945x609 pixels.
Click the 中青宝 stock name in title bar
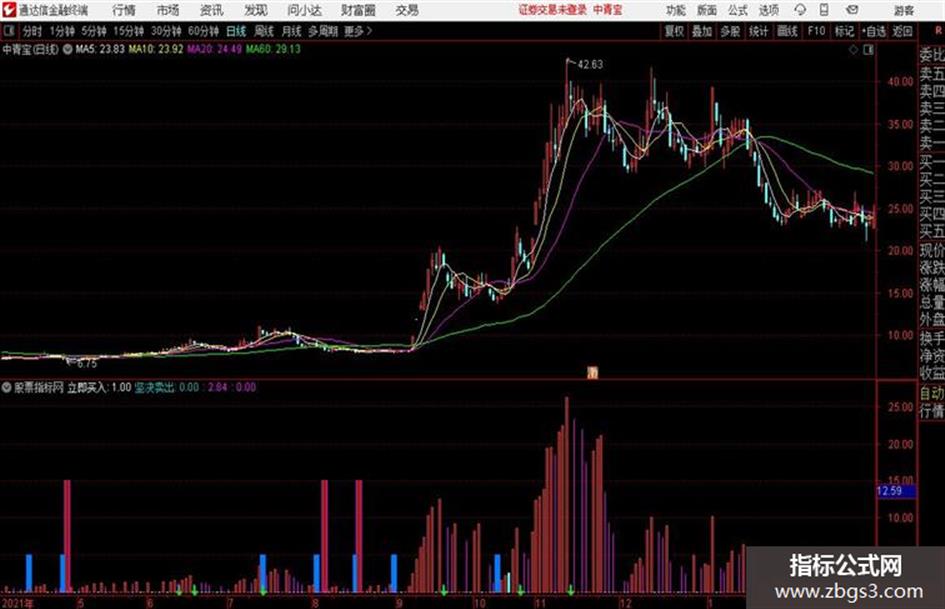[608, 10]
